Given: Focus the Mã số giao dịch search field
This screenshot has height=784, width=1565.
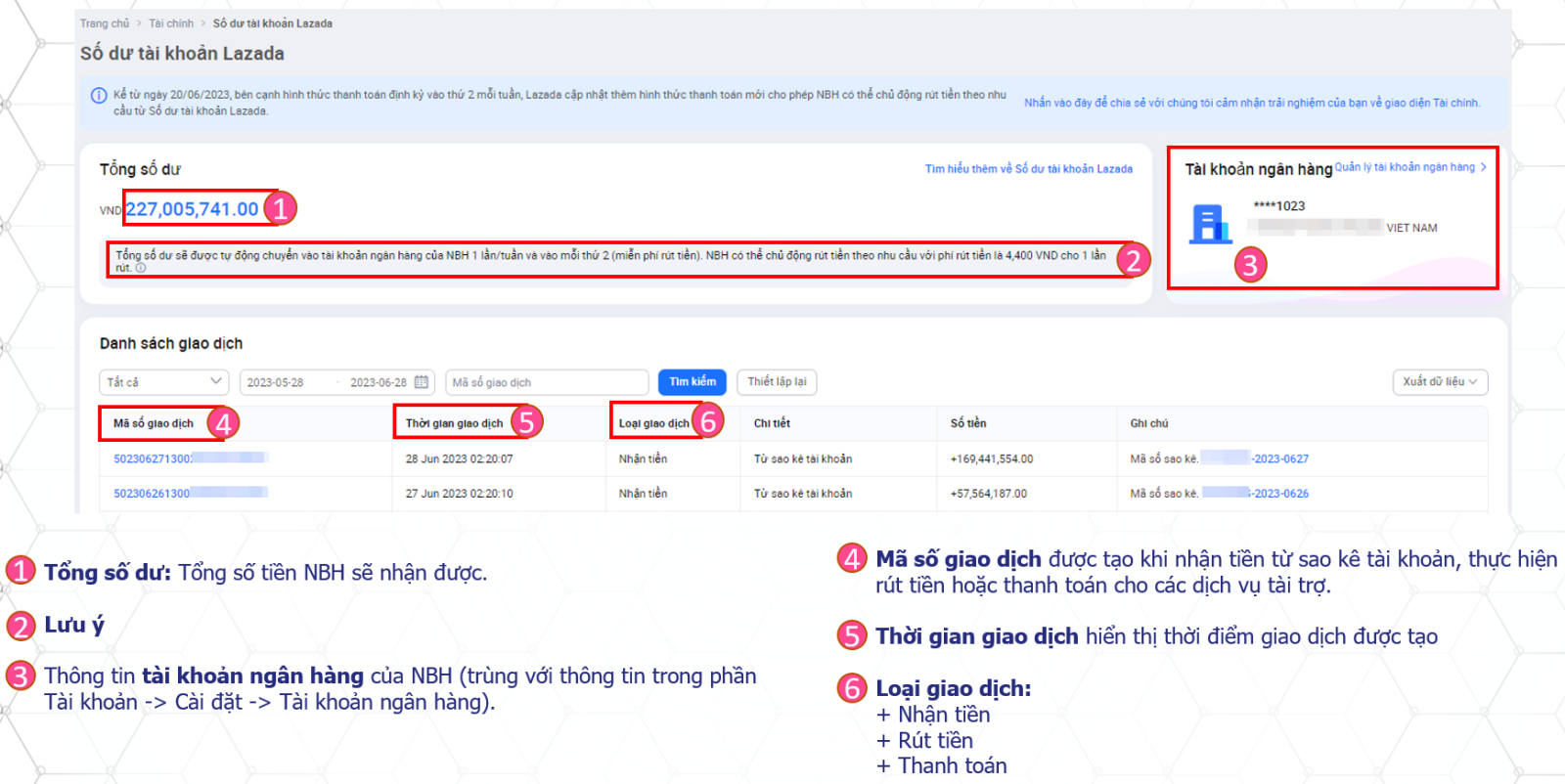Looking at the screenshot, I should point(547,382).
